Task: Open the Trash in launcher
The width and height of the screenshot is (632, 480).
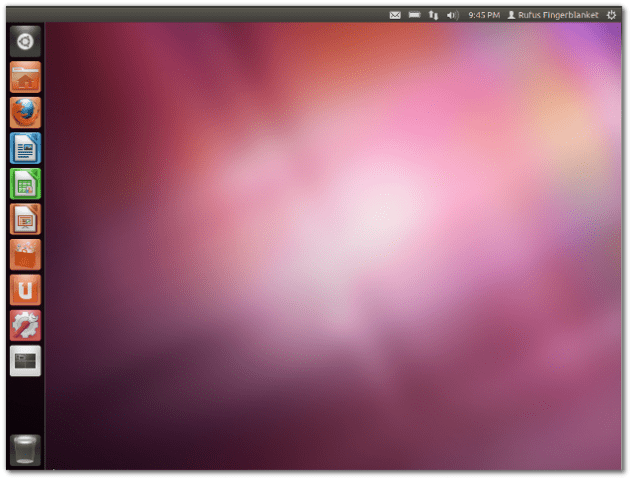Action: (25, 450)
